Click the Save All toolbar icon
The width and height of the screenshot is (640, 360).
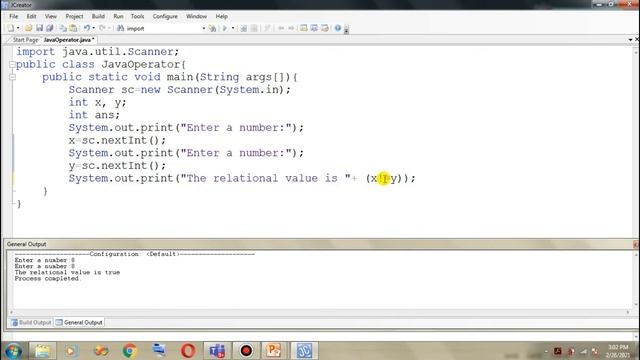(x=49, y=28)
